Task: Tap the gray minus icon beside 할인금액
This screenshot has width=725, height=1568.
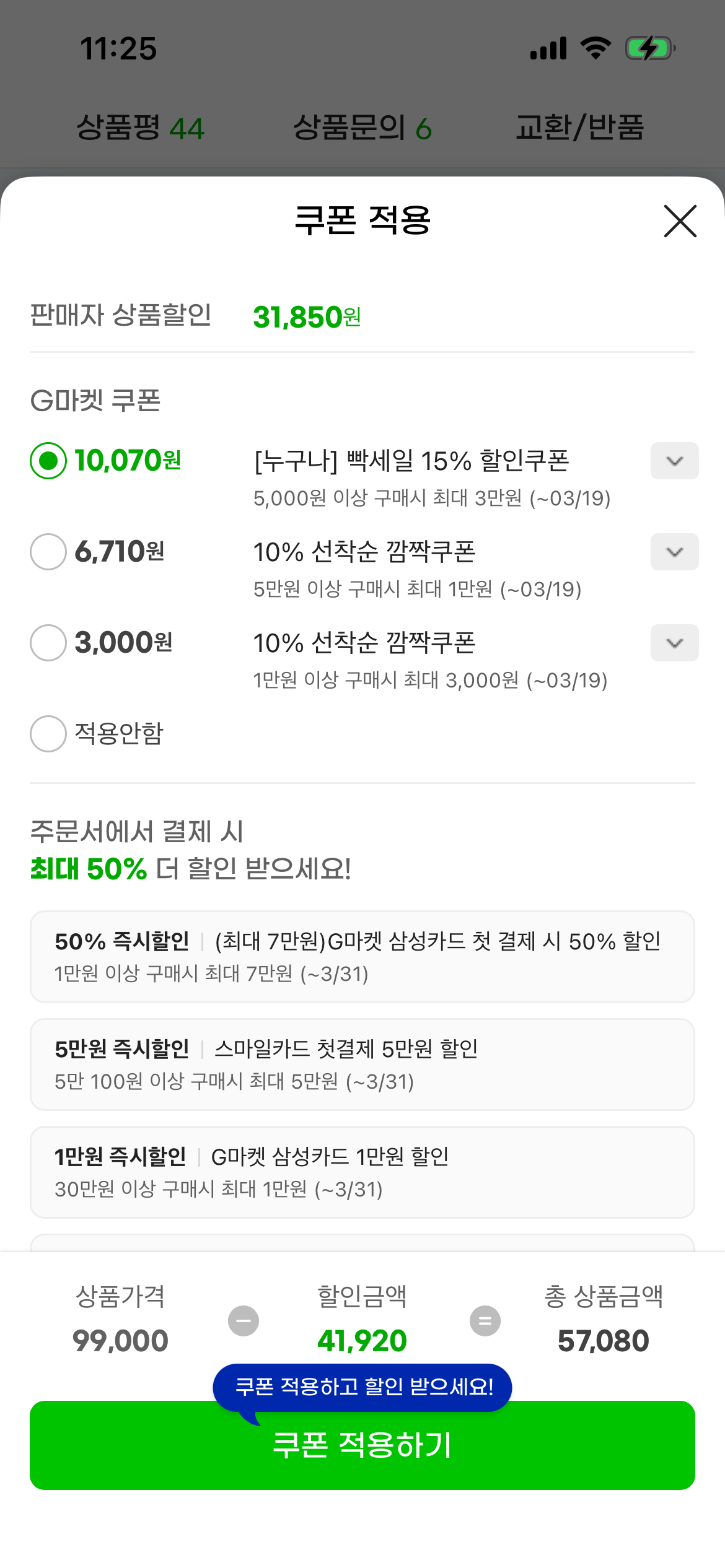Action: [244, 1321]
